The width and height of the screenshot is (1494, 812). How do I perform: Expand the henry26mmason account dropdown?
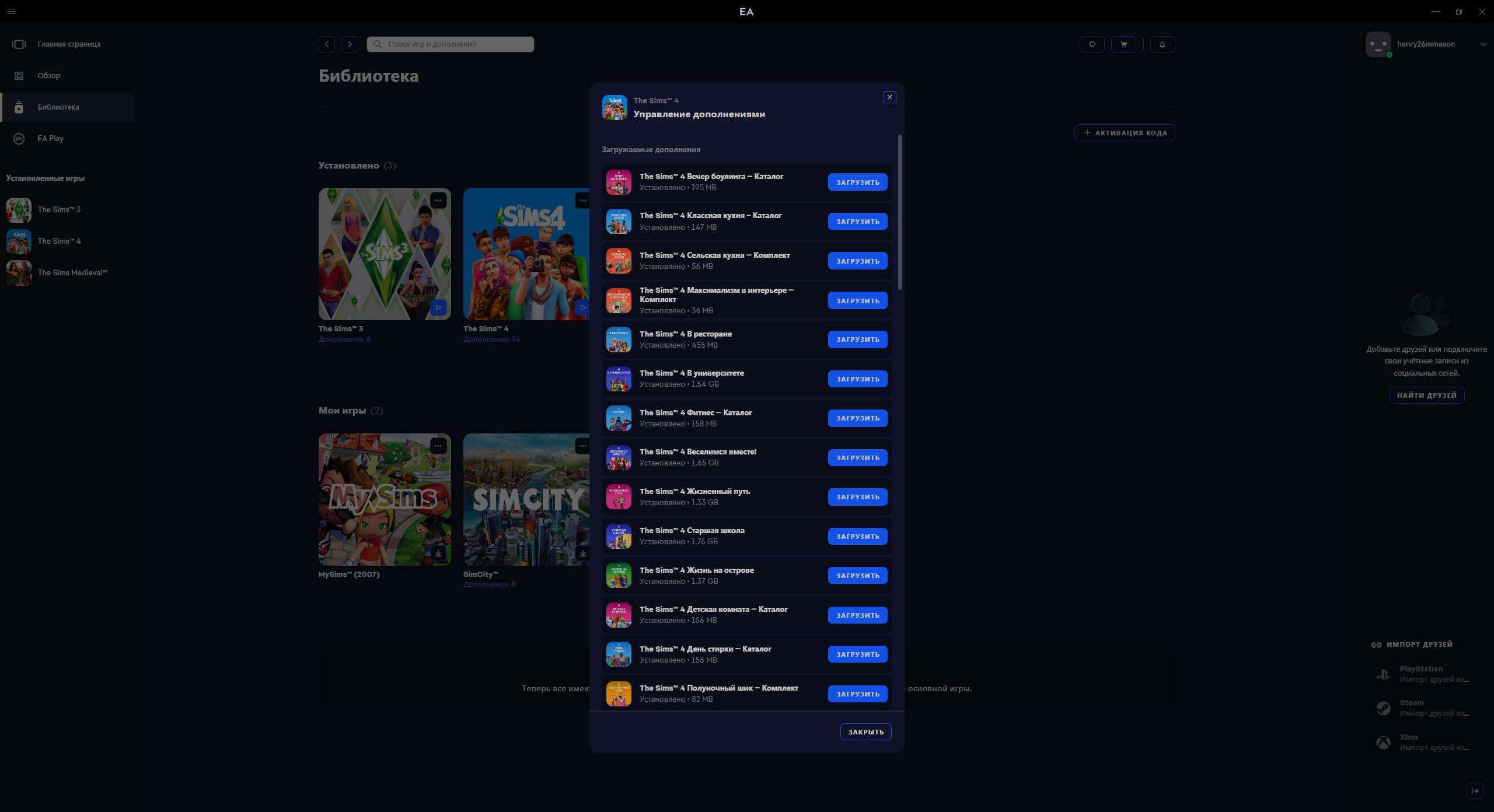(1483, 44)
